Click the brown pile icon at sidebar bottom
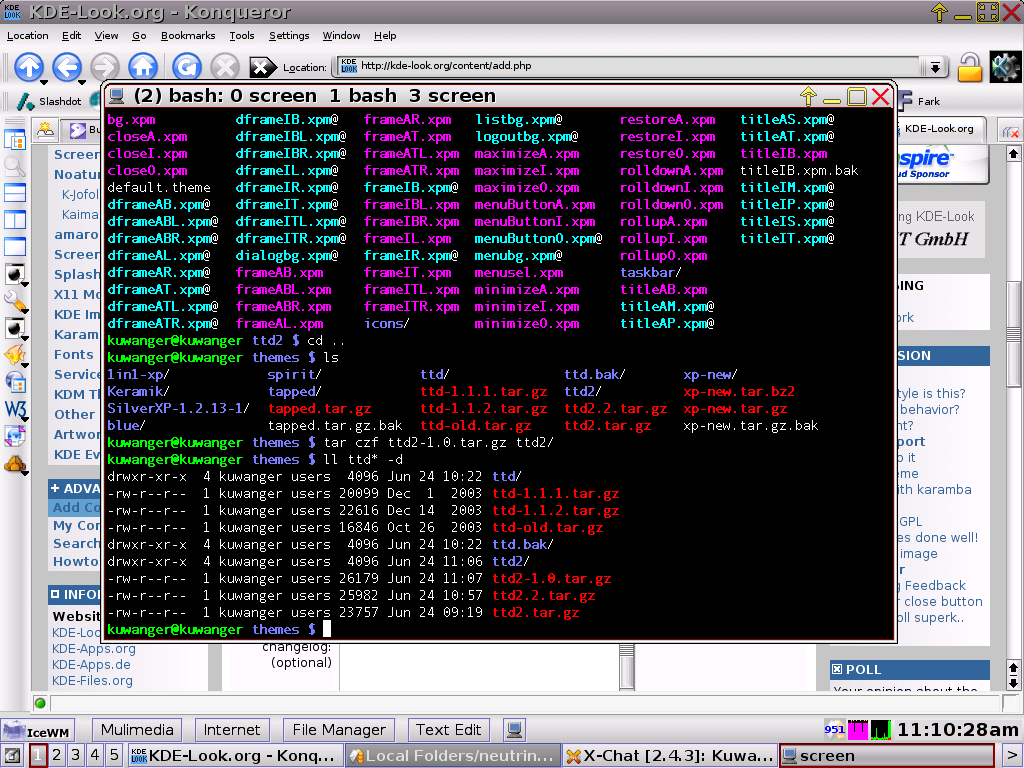 [14, 464]
